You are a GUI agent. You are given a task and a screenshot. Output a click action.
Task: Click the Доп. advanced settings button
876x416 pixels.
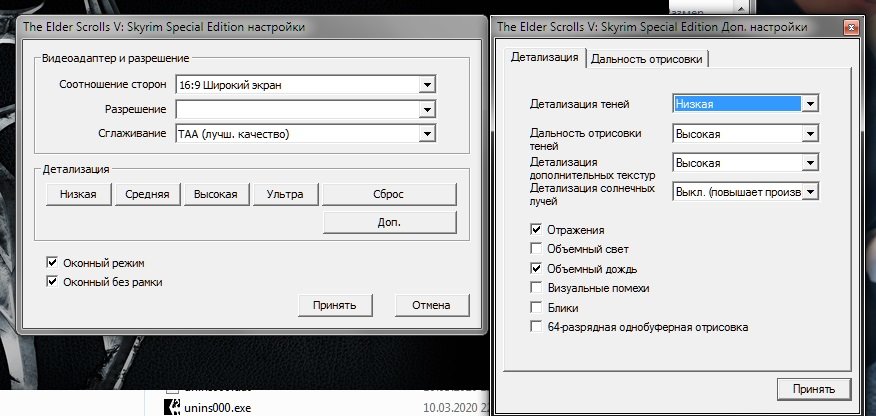[x=390, y=222]
